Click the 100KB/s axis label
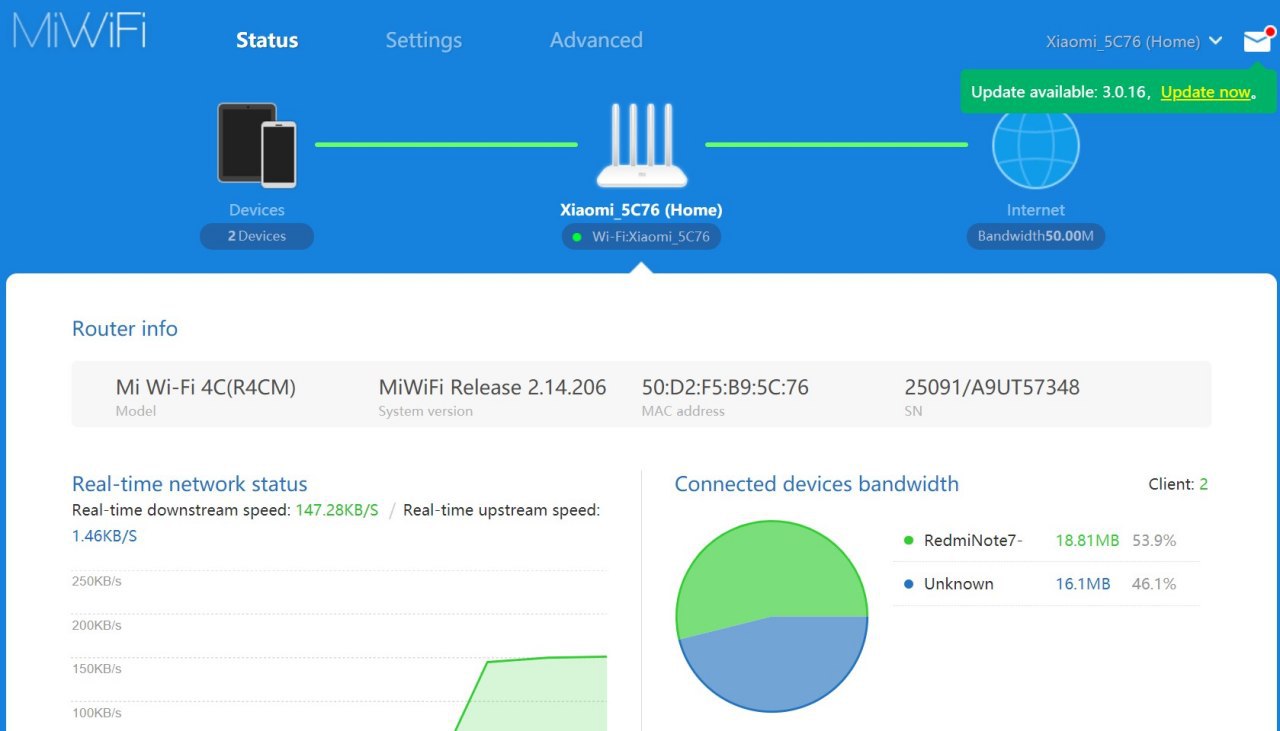Viewport: 1280px width, 731px height. (x=97, y=713)
